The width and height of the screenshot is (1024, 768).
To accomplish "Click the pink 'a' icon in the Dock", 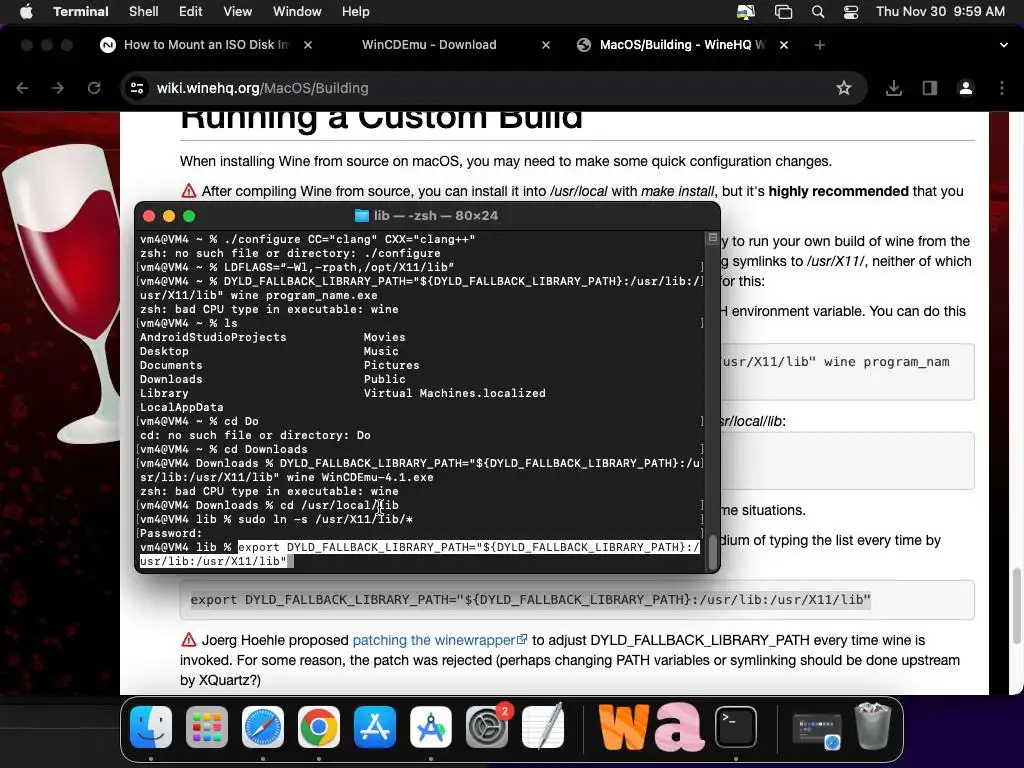I will (x=679, y=727).
